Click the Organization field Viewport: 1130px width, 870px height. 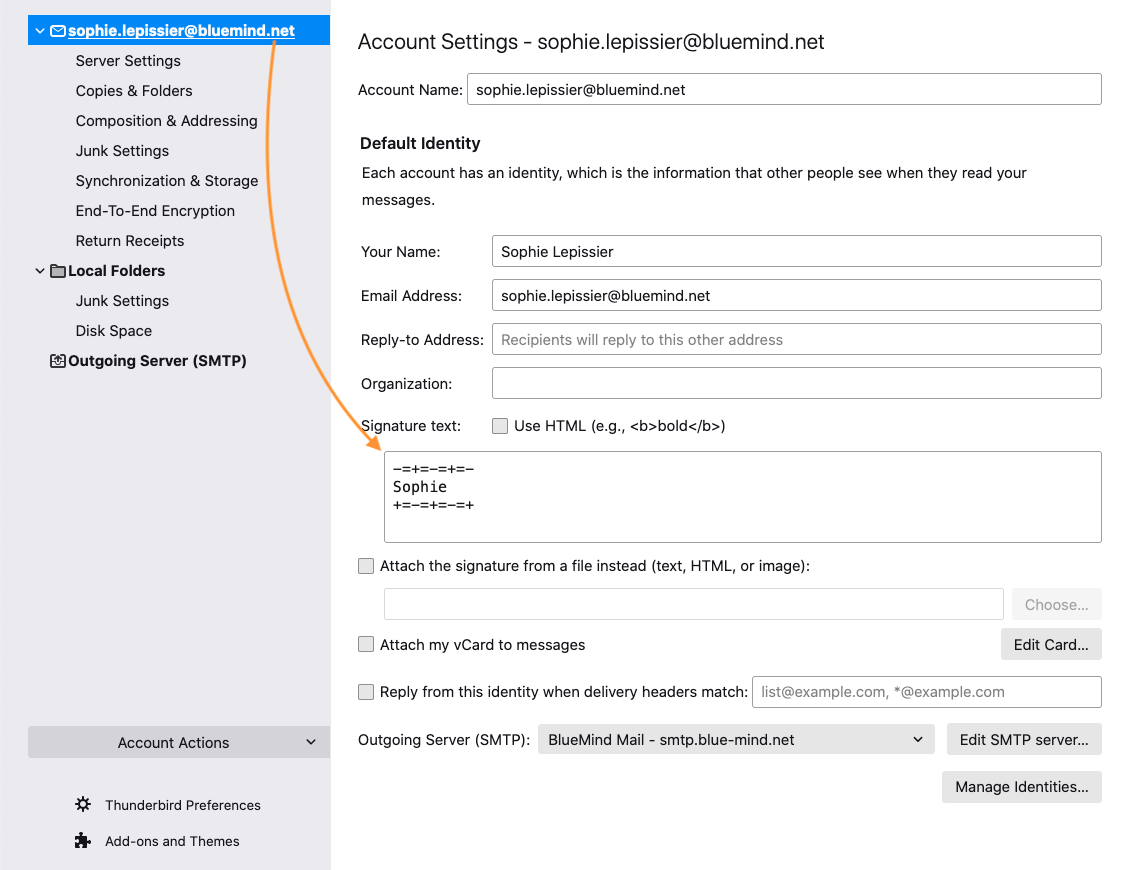pos(796,383)
